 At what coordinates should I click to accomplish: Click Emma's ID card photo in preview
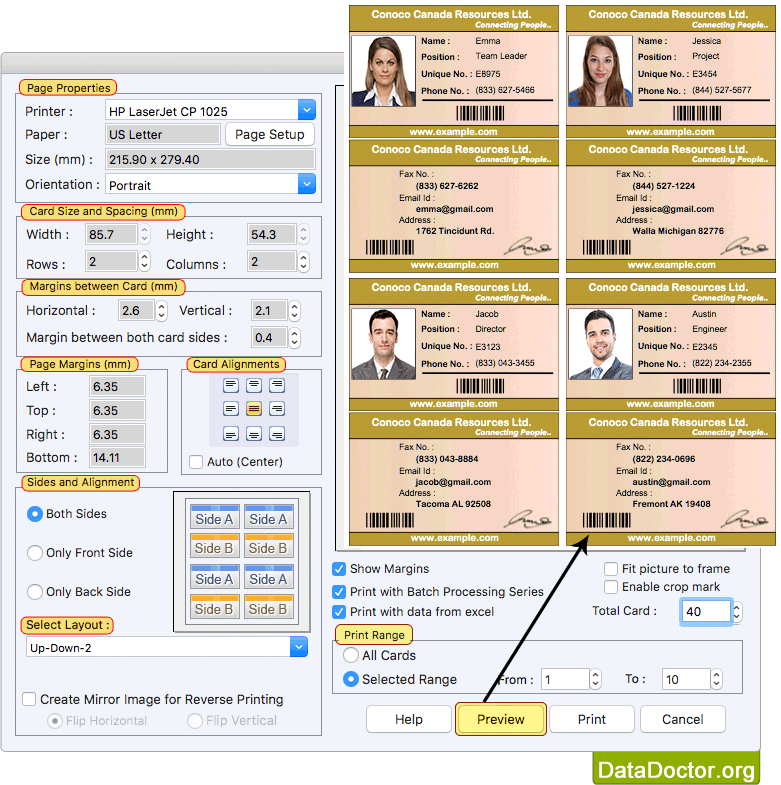[x=383, y=71]
